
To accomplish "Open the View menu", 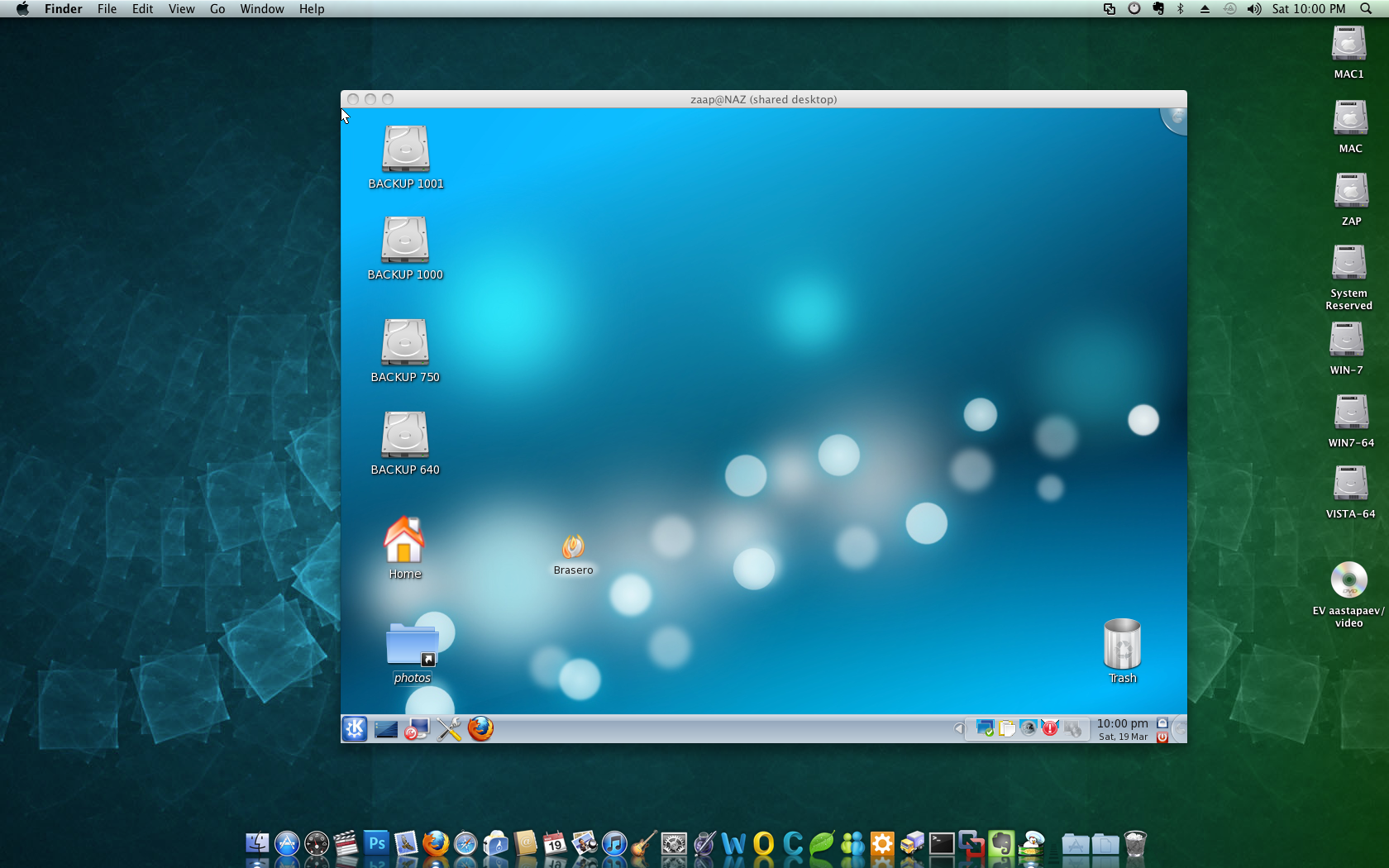I will 182,8.
